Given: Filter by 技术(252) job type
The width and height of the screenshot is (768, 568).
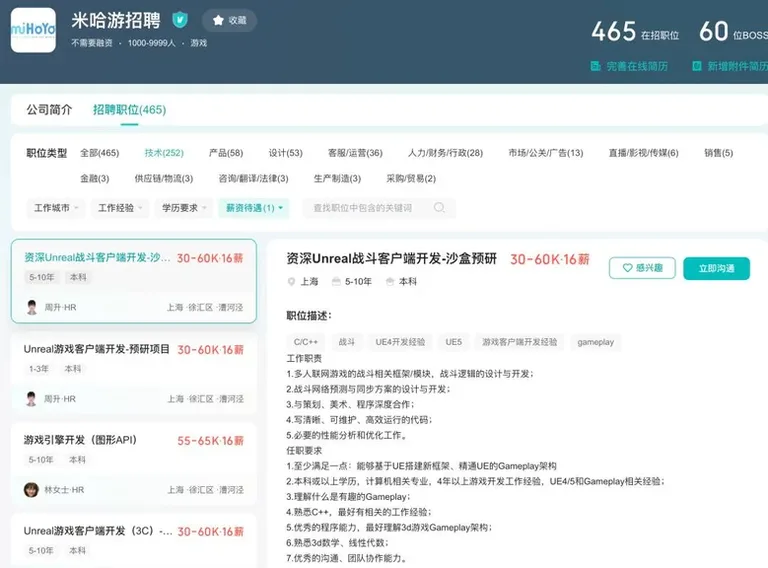Looking at the screenshot, I should [164, 153].
